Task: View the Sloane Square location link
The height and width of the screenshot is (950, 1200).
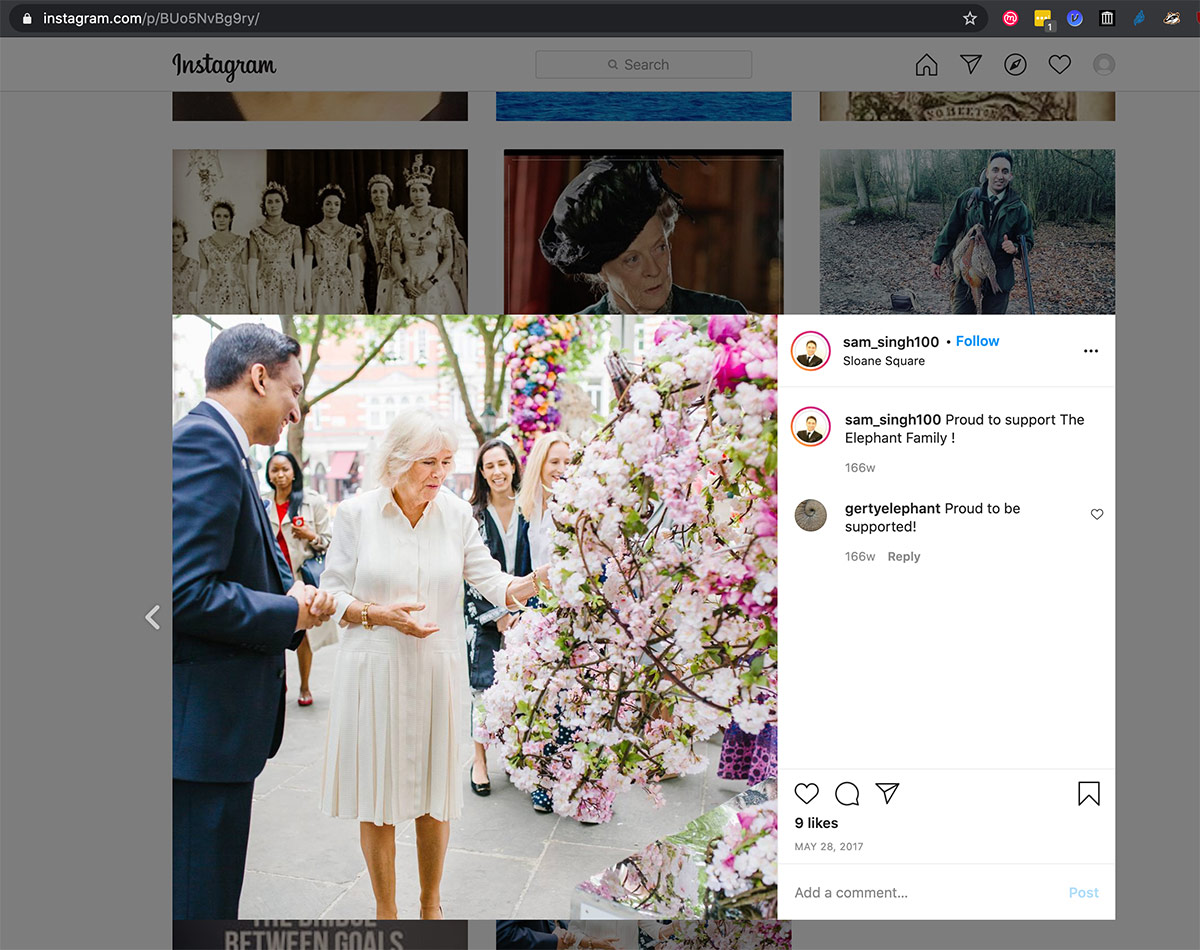Action: (x=884, y=361)
